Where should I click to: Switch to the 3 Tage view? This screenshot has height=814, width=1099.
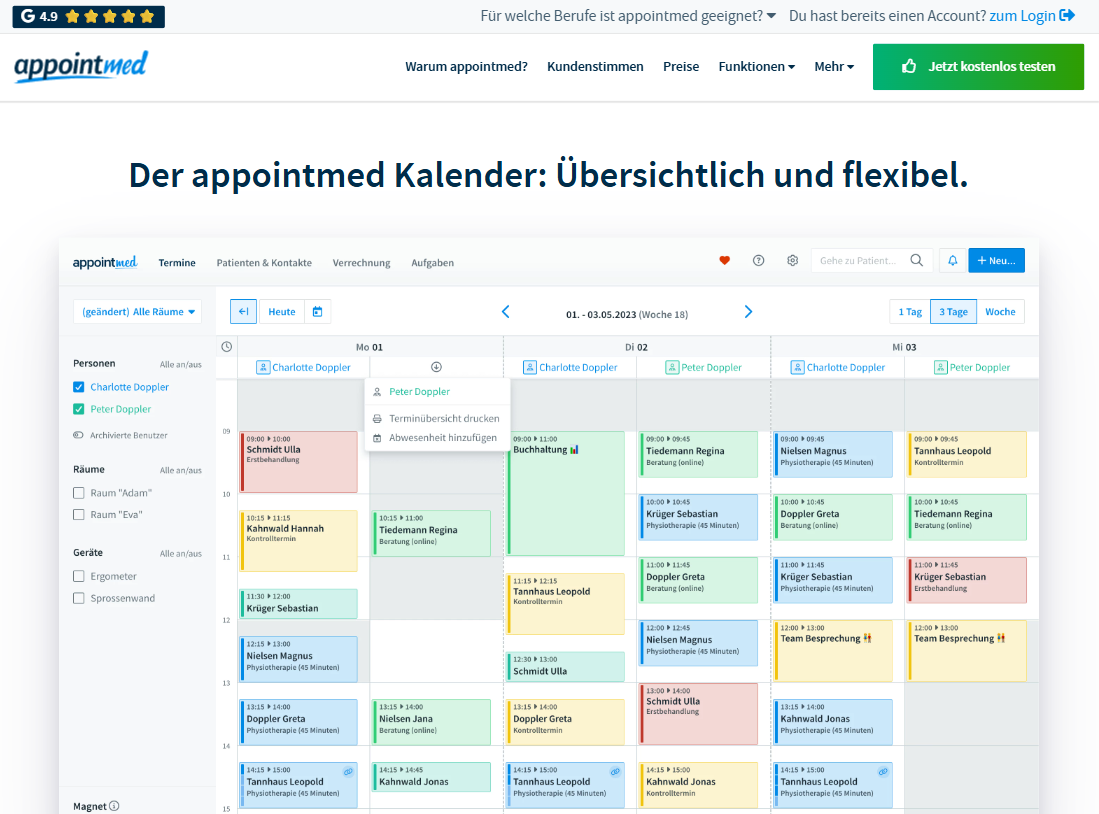pyautogui.click(x=953, y=311)
